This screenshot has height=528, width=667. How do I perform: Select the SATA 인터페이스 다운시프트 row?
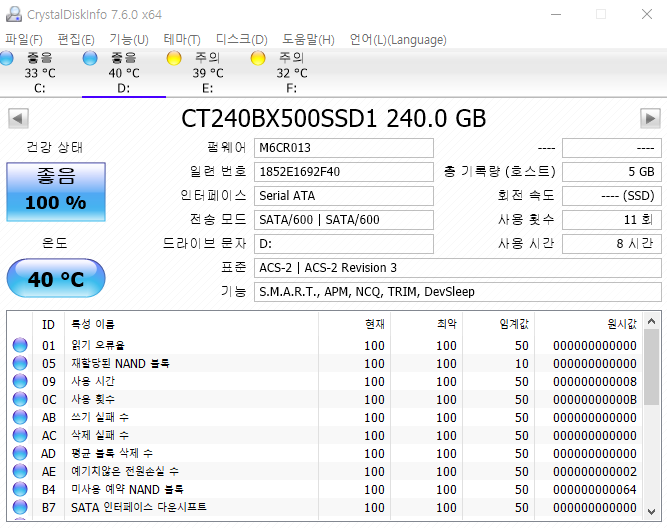[325, 507]
